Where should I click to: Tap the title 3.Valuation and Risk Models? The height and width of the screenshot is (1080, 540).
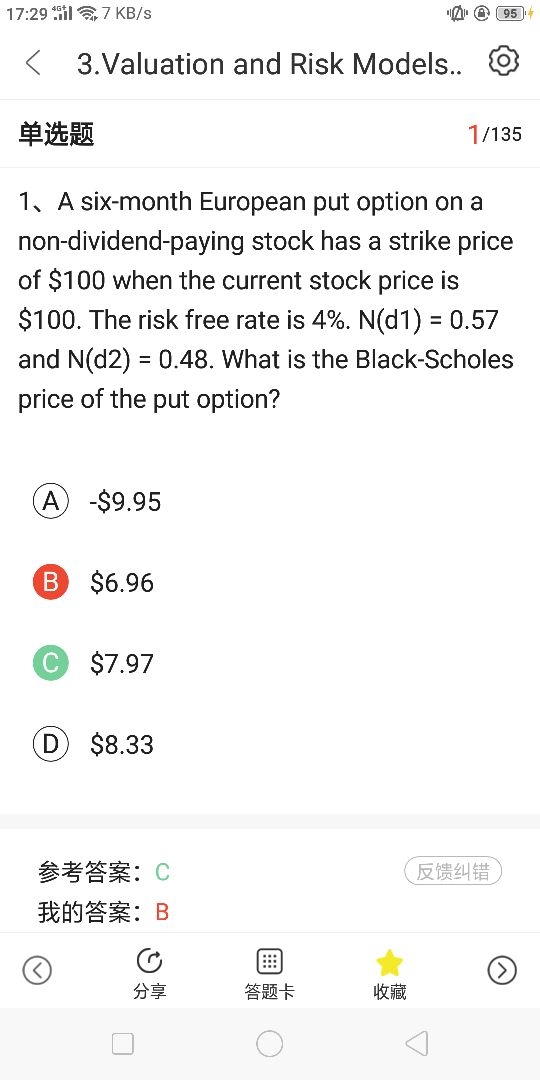click(270, 64)
